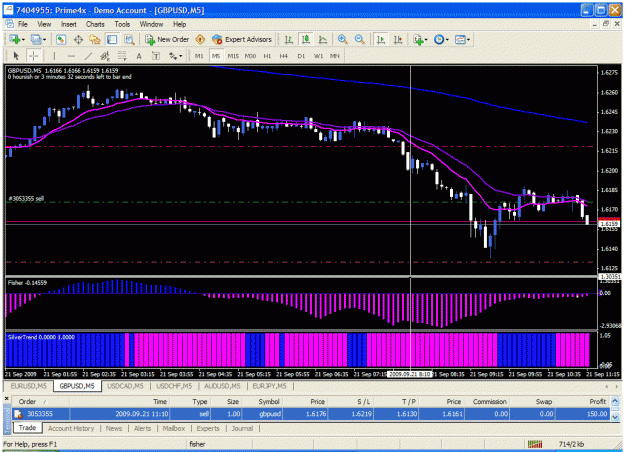Switch to the USDCAD,M5 chart tab
The image size is (625, 452).
pos(126,386)
